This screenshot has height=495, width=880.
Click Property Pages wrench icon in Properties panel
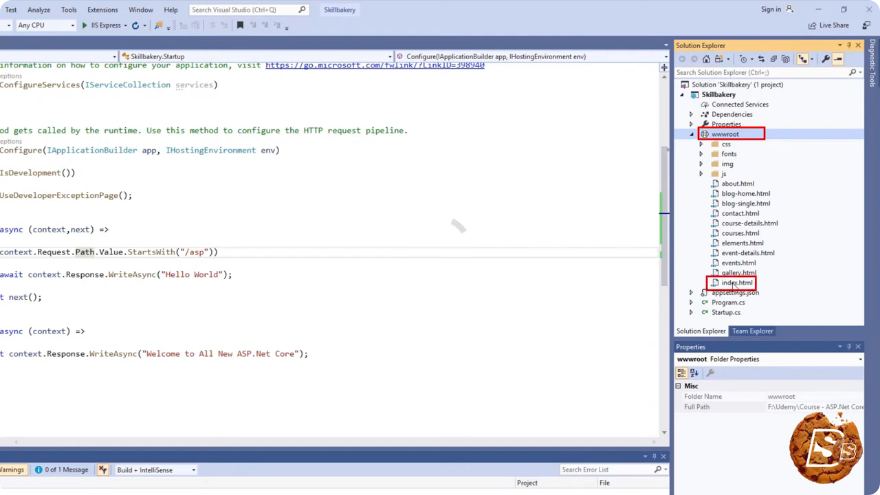tap(710, 373)
